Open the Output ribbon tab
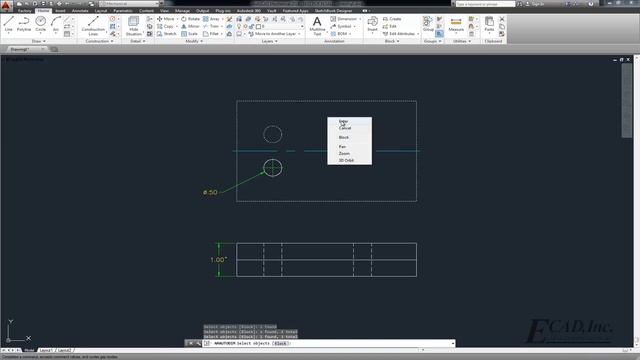This screenshot has height=360, width=640. [x=202, y=11]
